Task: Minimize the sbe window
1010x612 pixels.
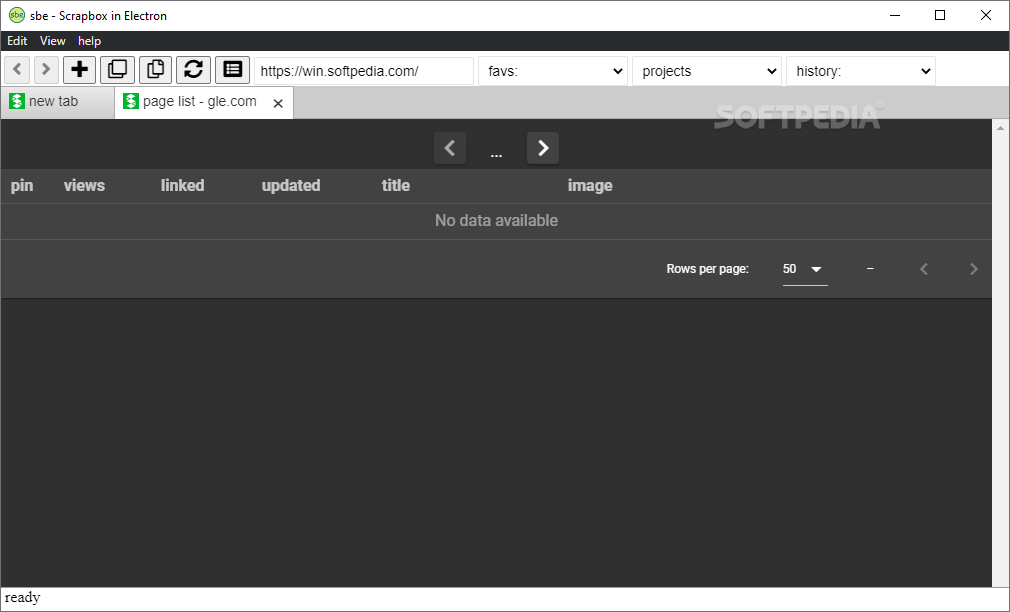Action: click(x=895, y=15)
